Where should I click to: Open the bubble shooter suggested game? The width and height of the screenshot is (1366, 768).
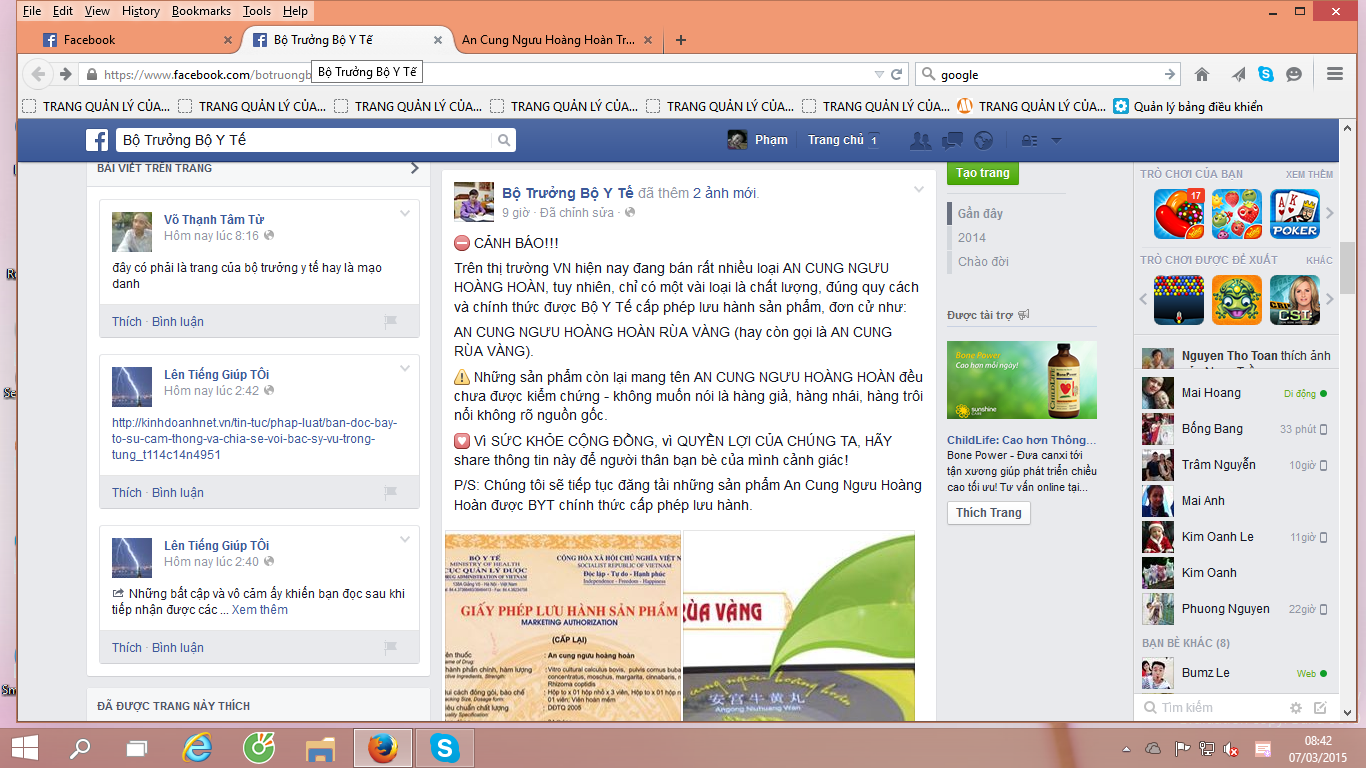[1179, 300]
